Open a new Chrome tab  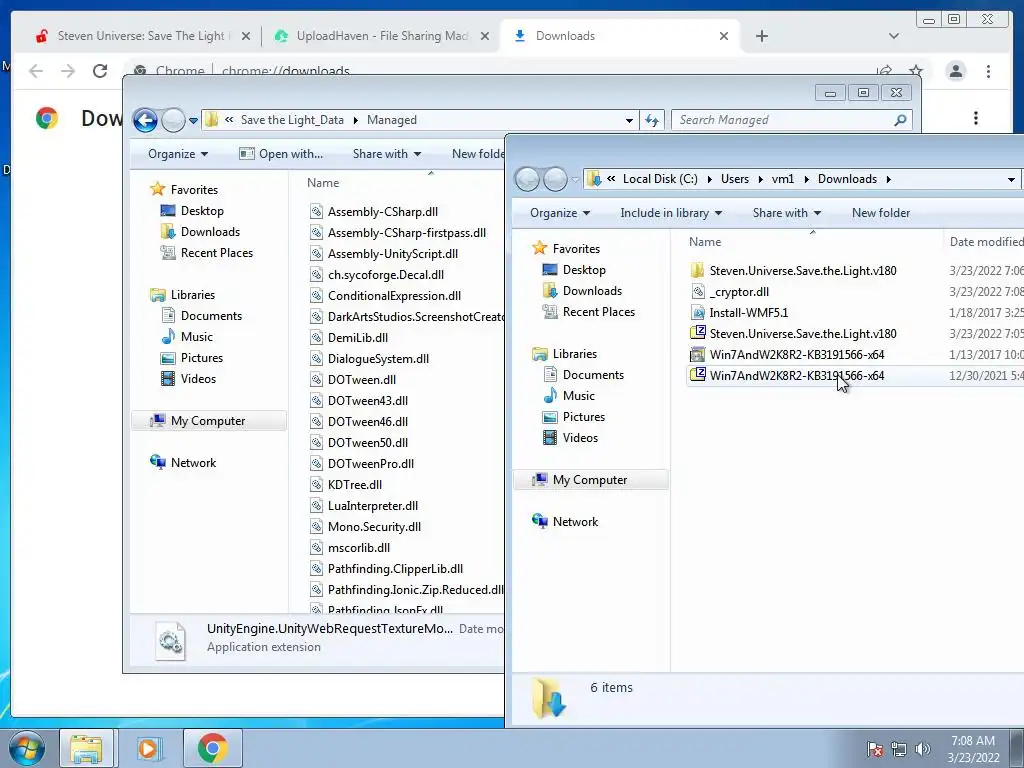coord(761,36)
